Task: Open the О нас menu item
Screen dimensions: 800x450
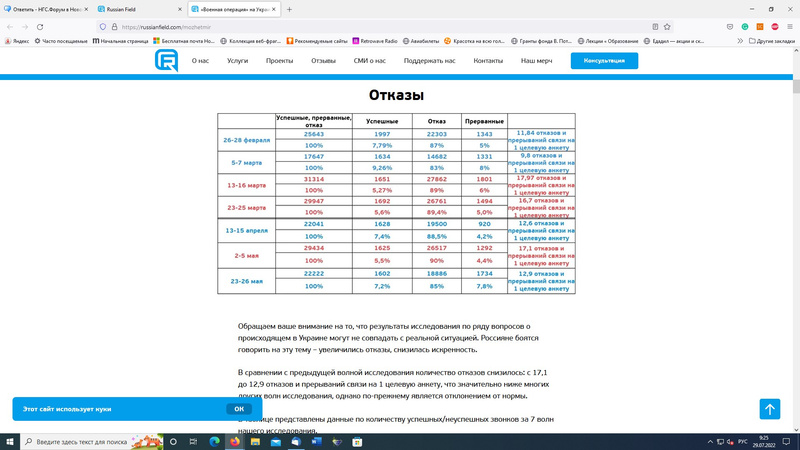Action: (x=201, y=61)
